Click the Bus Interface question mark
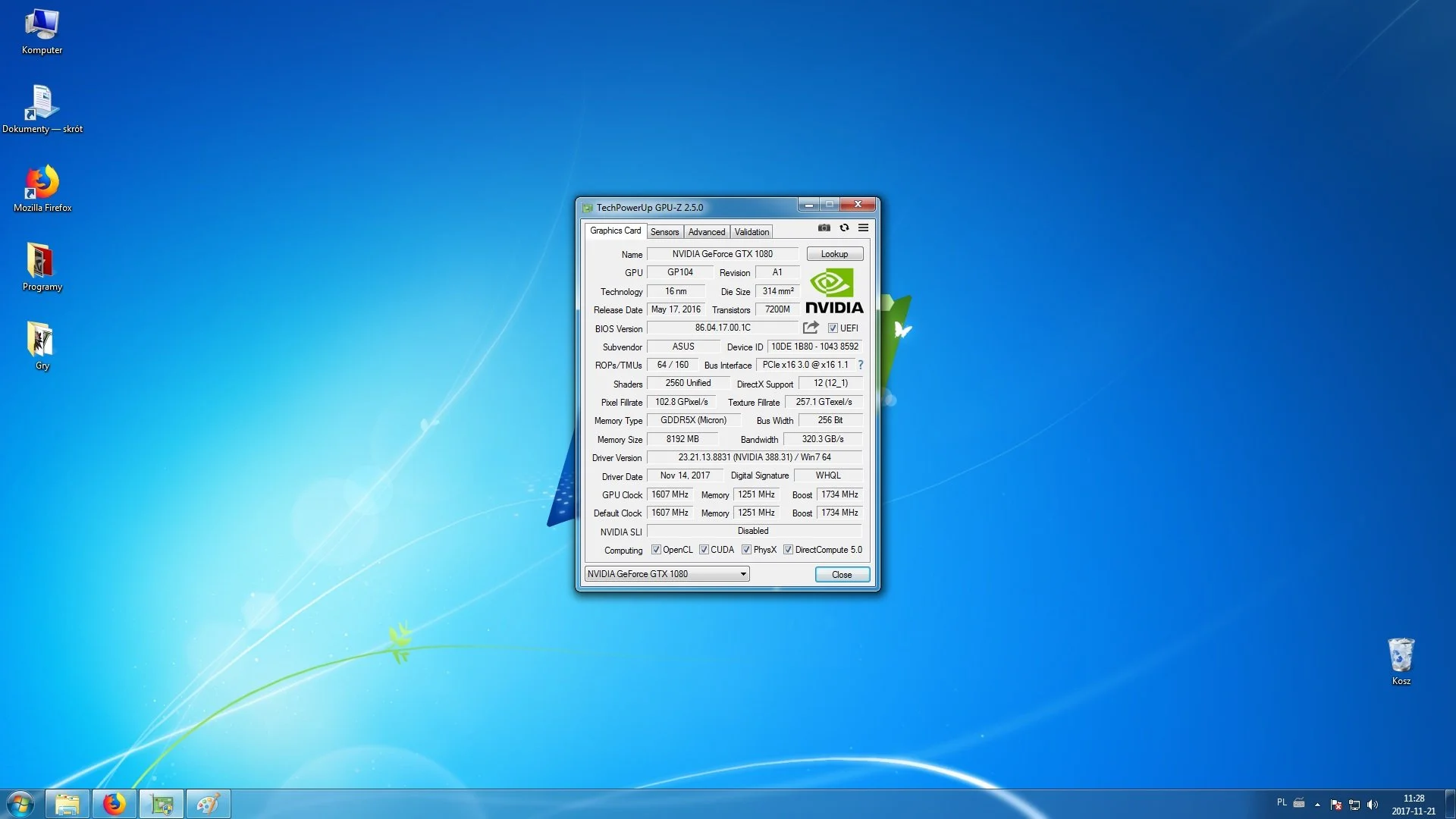The height and width of the screenshot is (819, 1456). (x=861, y=365)
